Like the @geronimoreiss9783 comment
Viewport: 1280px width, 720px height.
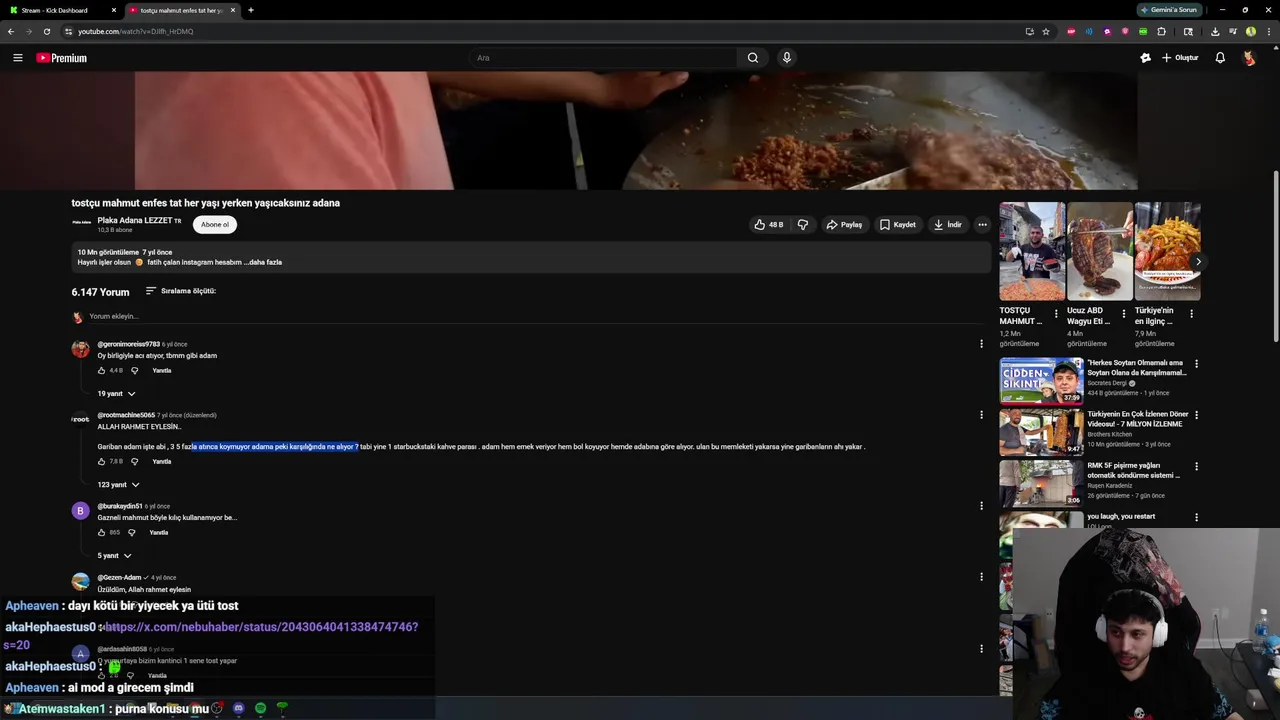point(102,370)
